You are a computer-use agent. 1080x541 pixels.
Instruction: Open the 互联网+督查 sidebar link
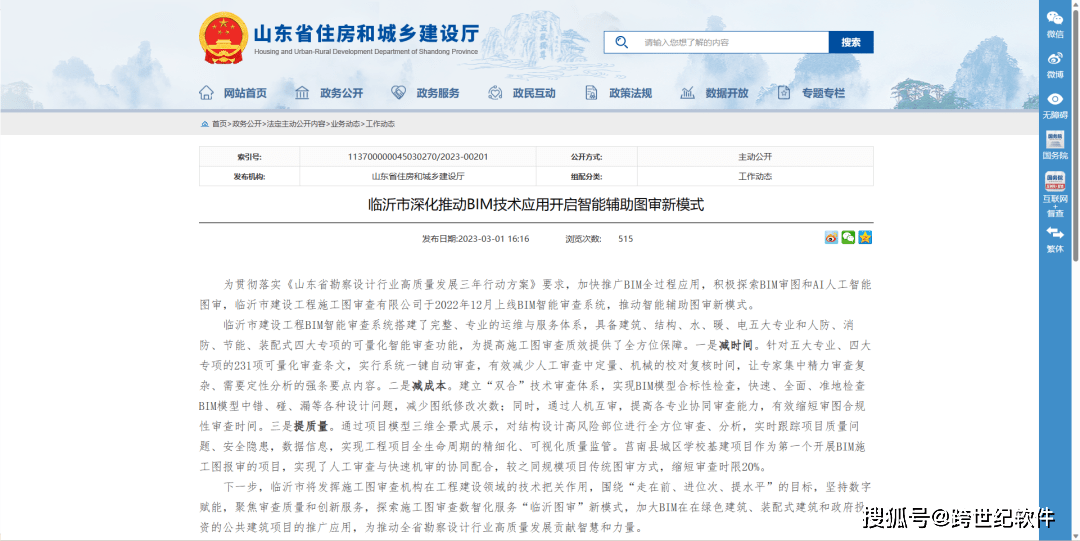coord(1055,194)
